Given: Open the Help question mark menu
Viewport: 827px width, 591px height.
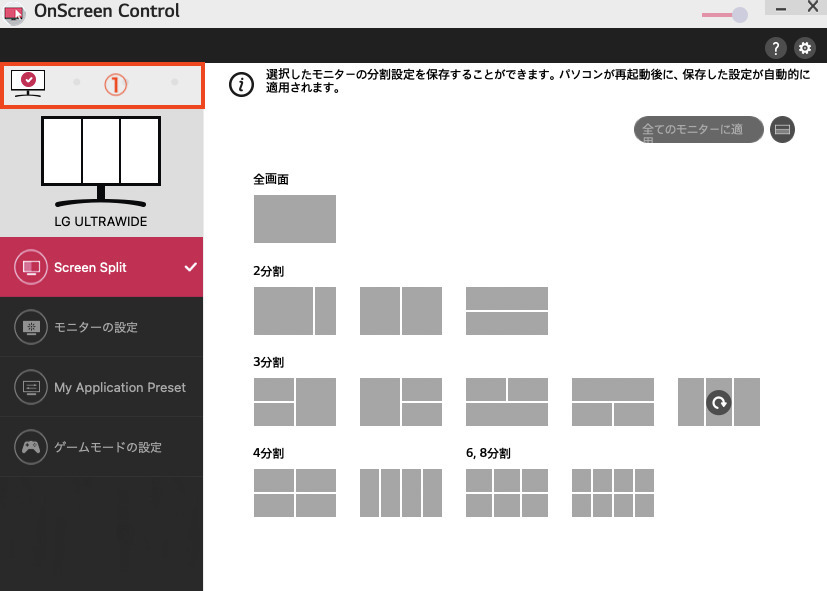Looking at the screenshot, I should pos(775,48).
